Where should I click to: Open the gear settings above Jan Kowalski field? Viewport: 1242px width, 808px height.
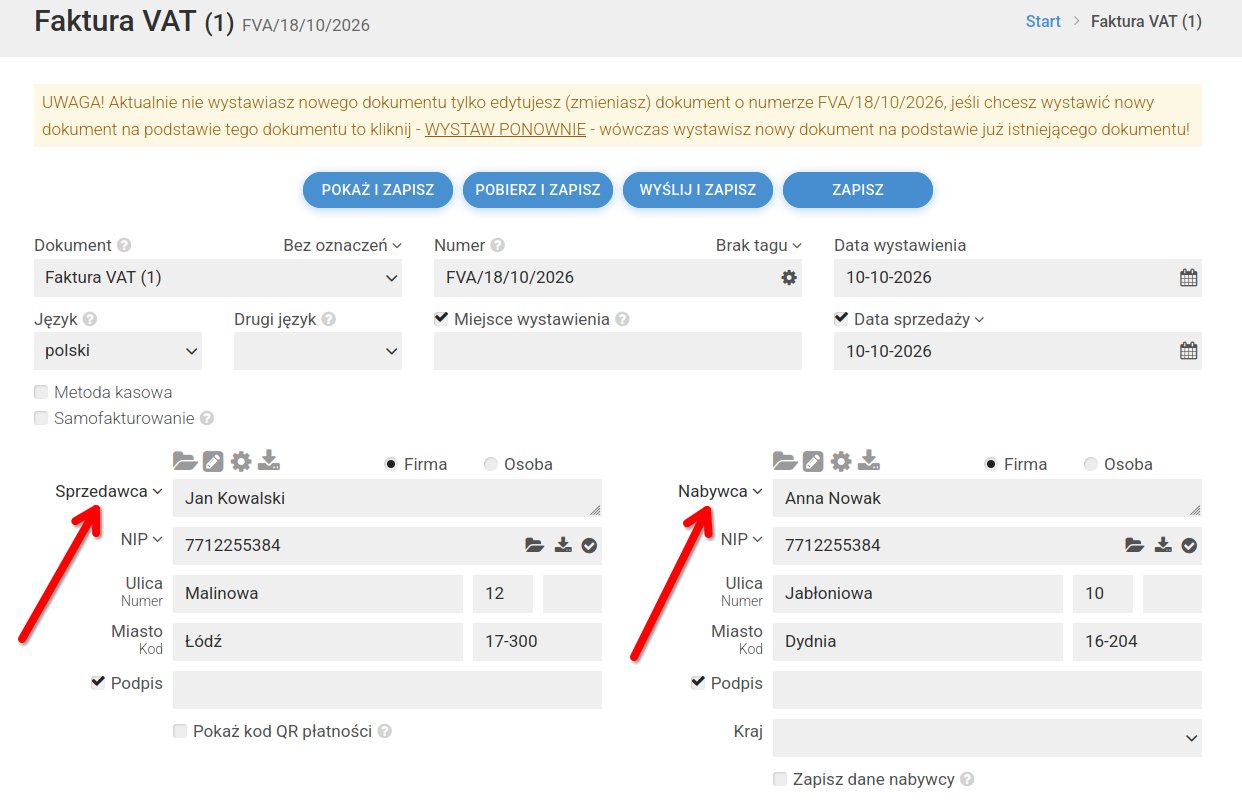point(241,461)
